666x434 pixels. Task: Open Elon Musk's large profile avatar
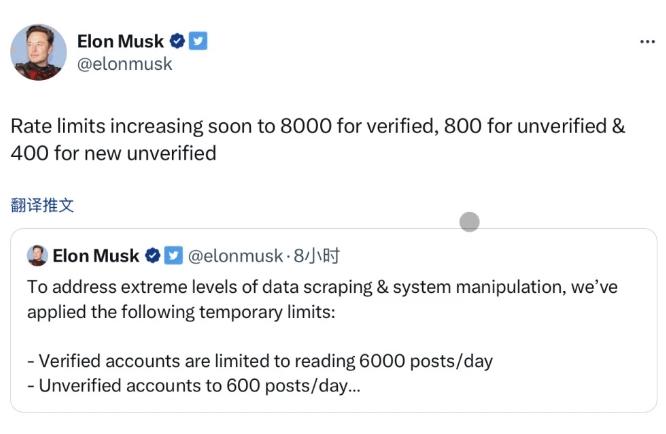pyautogui.click(x=38, y=52)
